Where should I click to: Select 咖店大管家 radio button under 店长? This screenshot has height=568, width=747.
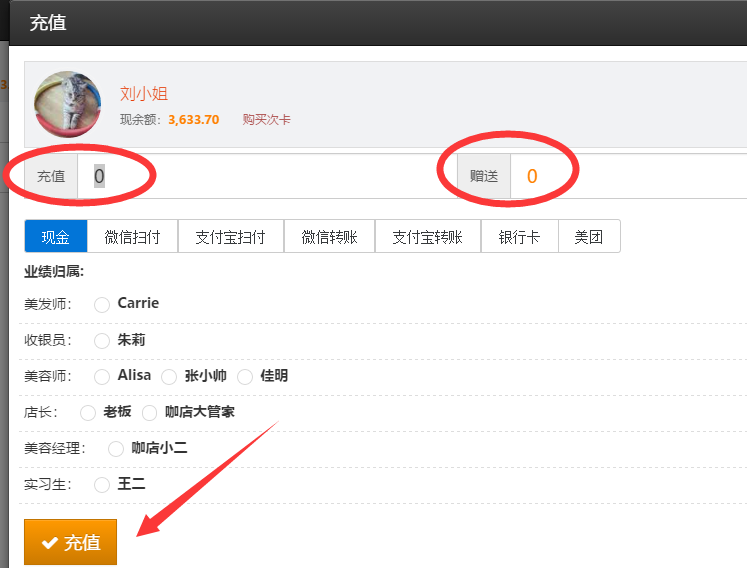point(149,413)
